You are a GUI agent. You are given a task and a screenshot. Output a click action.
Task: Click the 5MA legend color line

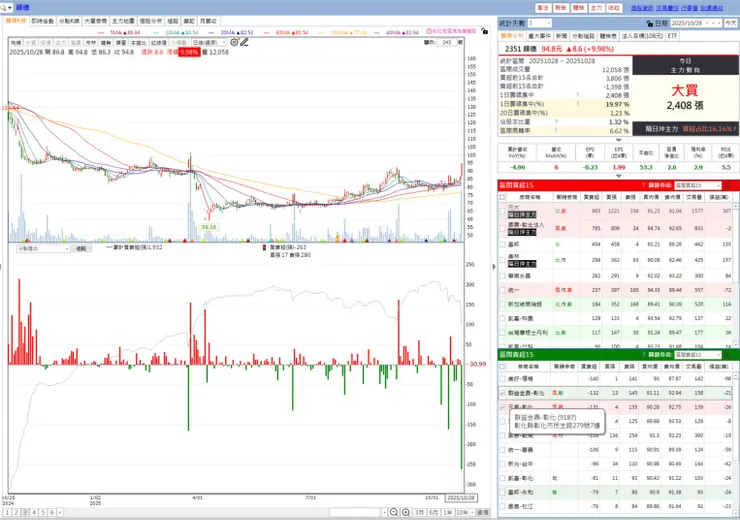pos(103,33)
